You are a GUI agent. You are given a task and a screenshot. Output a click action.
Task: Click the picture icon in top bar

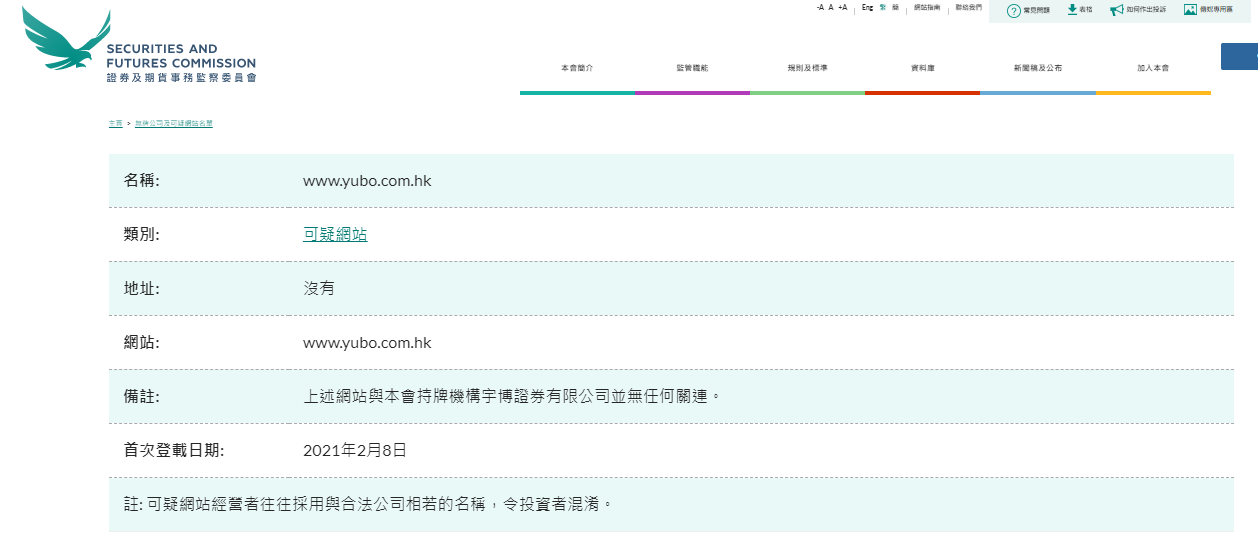pyautogui.click(x=1190, y=9)
